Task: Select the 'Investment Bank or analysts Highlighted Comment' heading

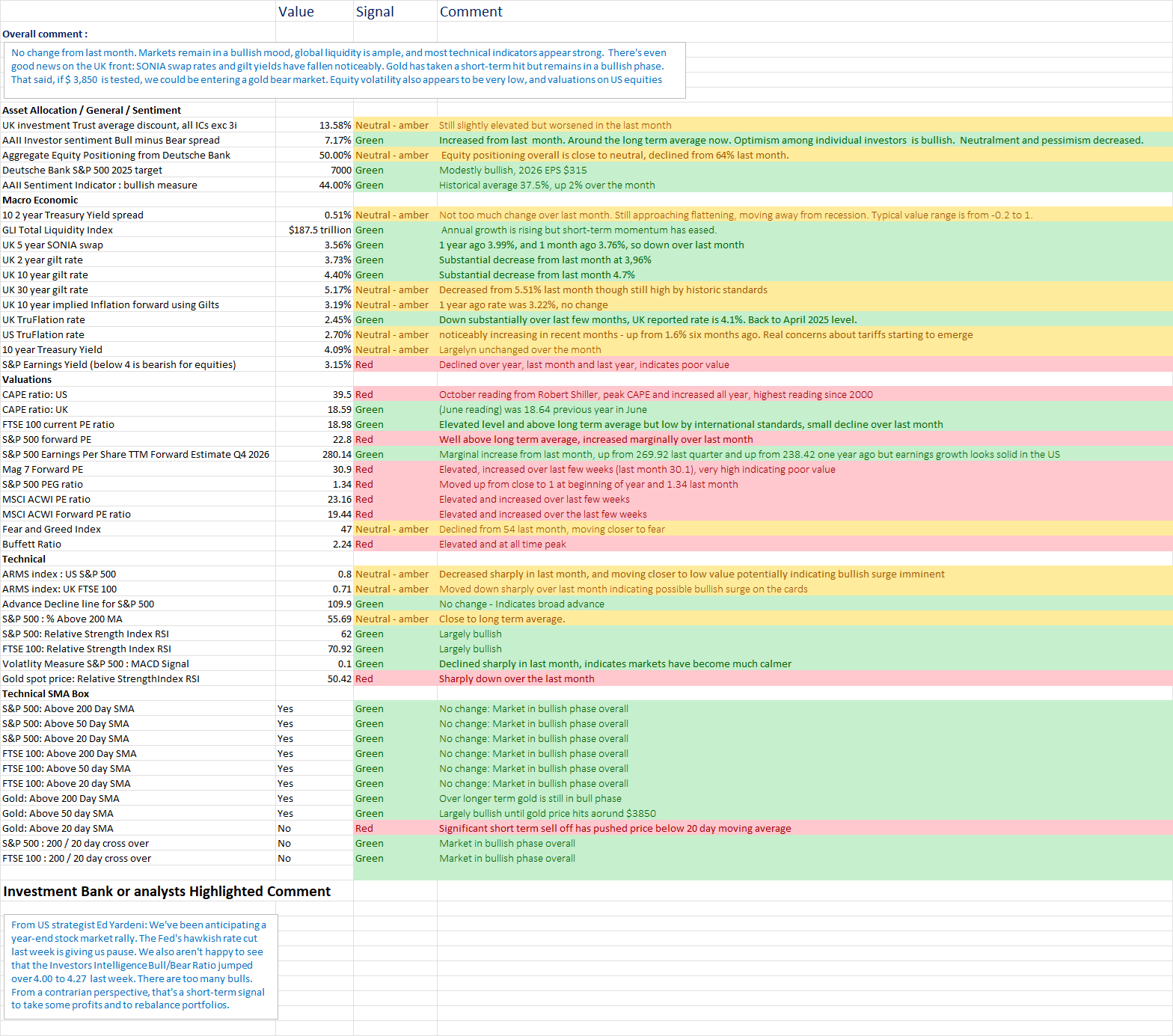Action: [x=167, y=891]
